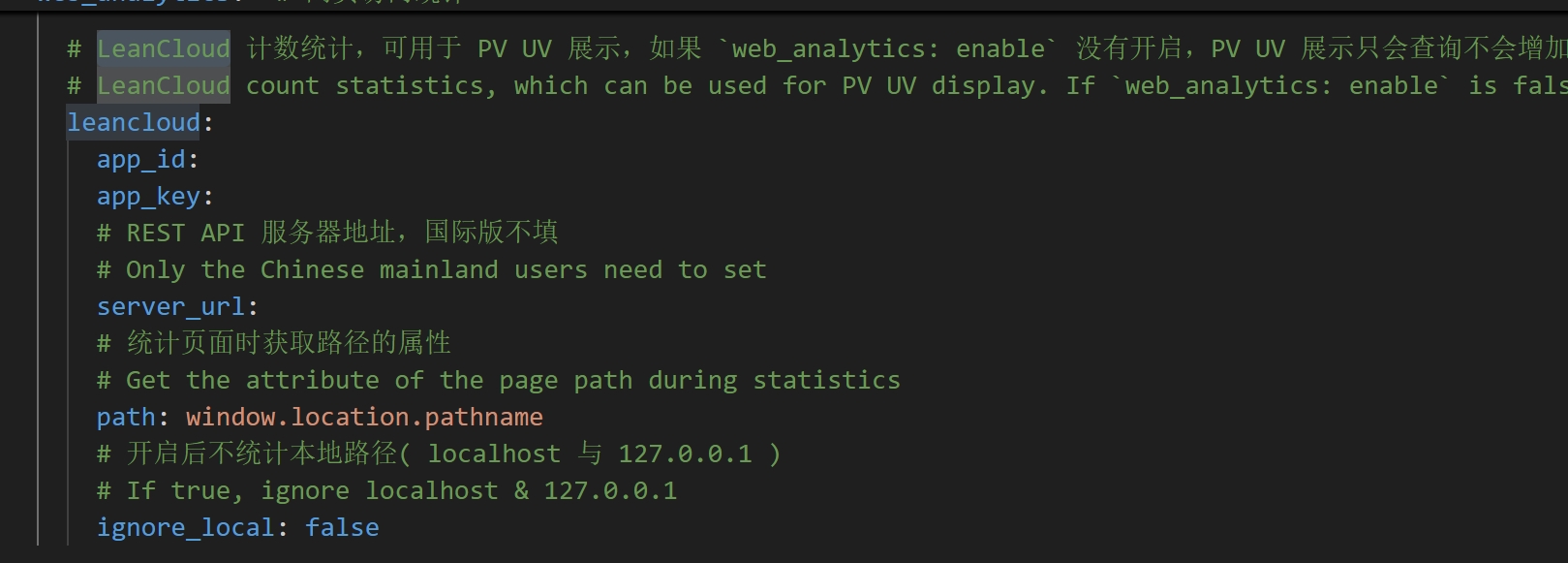
Task: Click the 'Only the Chinese mainland' comment
Action: pyautogui.click(x=431, y=270)
